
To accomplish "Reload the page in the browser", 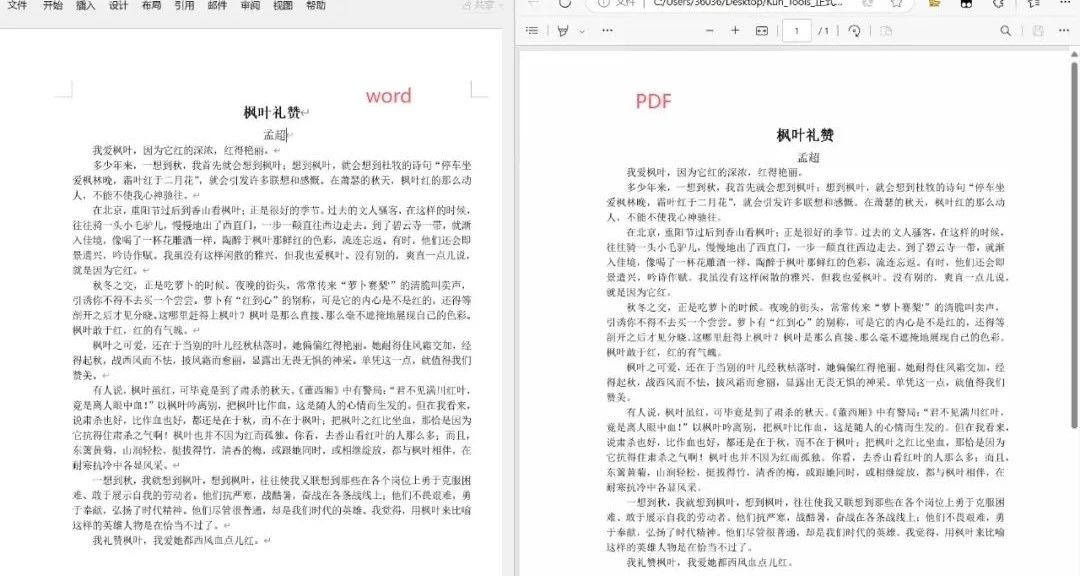I will click(565, 3).
